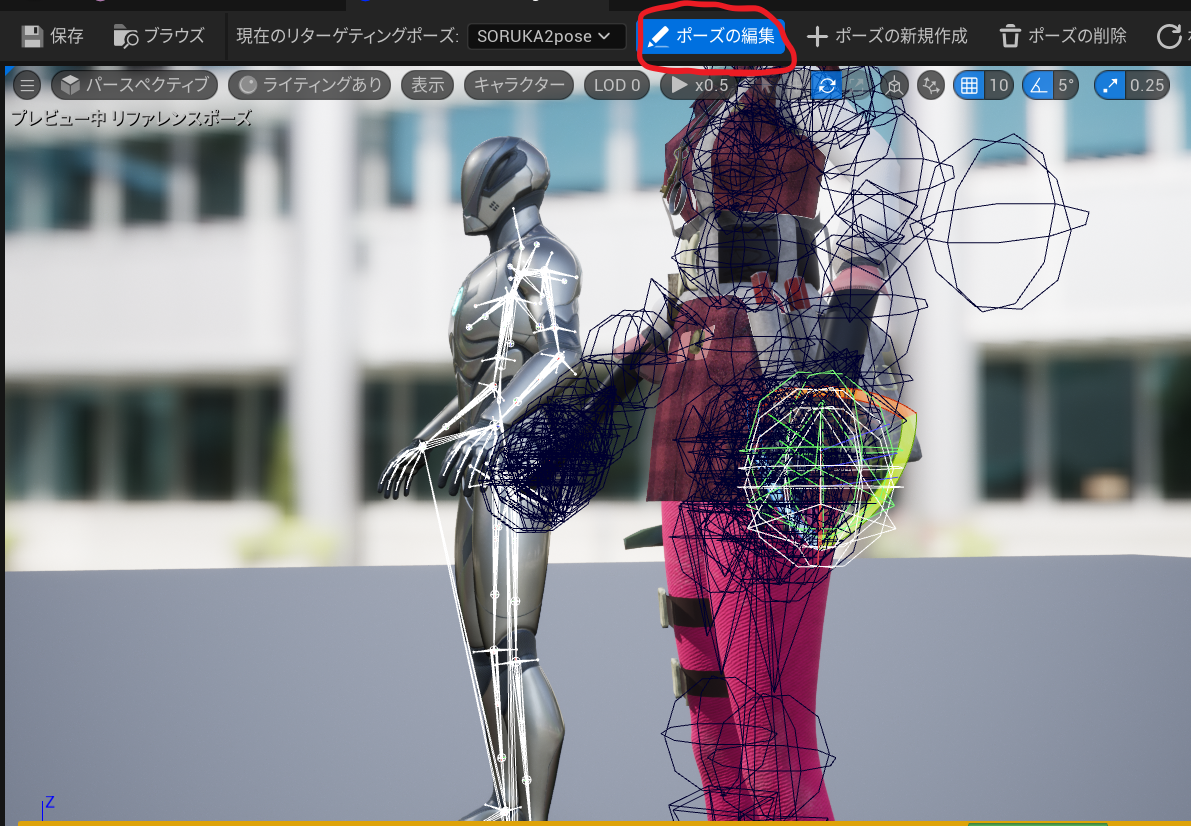
Task: Click the プレビュー中 リファレンスポーズ viewport text
Action: (131, 119)
